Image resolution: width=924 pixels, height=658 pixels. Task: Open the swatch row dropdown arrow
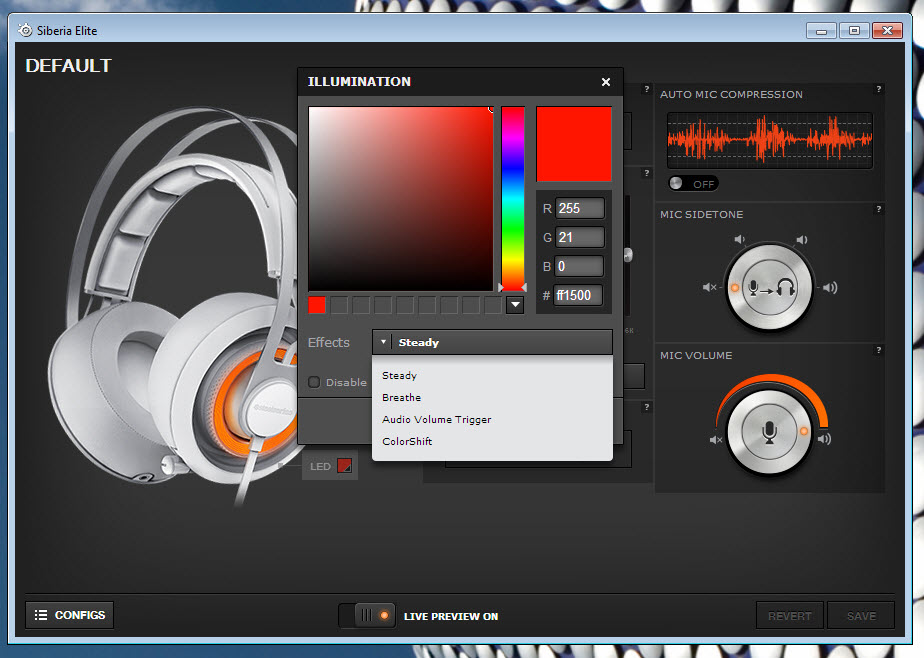click(x=515, y=305)
